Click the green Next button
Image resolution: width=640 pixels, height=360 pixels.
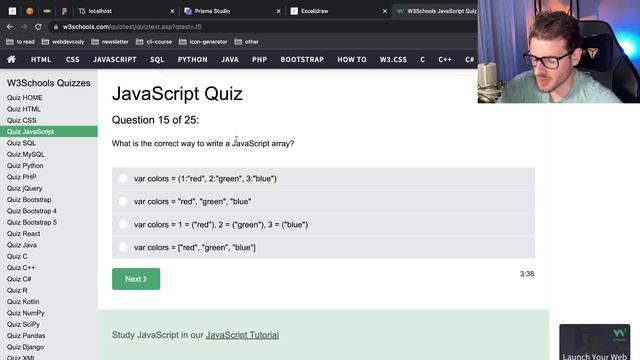(136, 279)
